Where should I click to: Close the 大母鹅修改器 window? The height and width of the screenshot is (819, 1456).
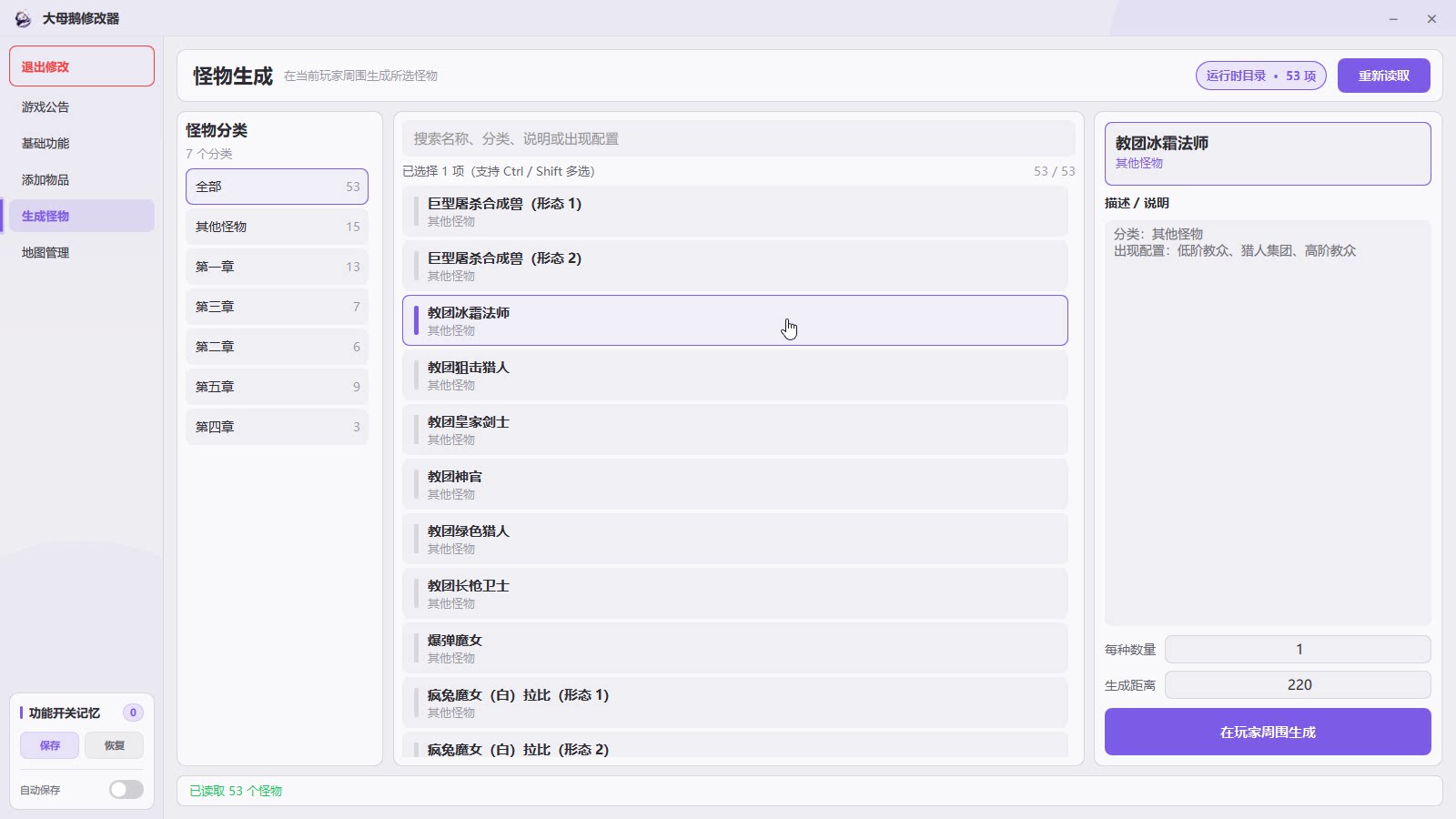[x=1431, y=18]
